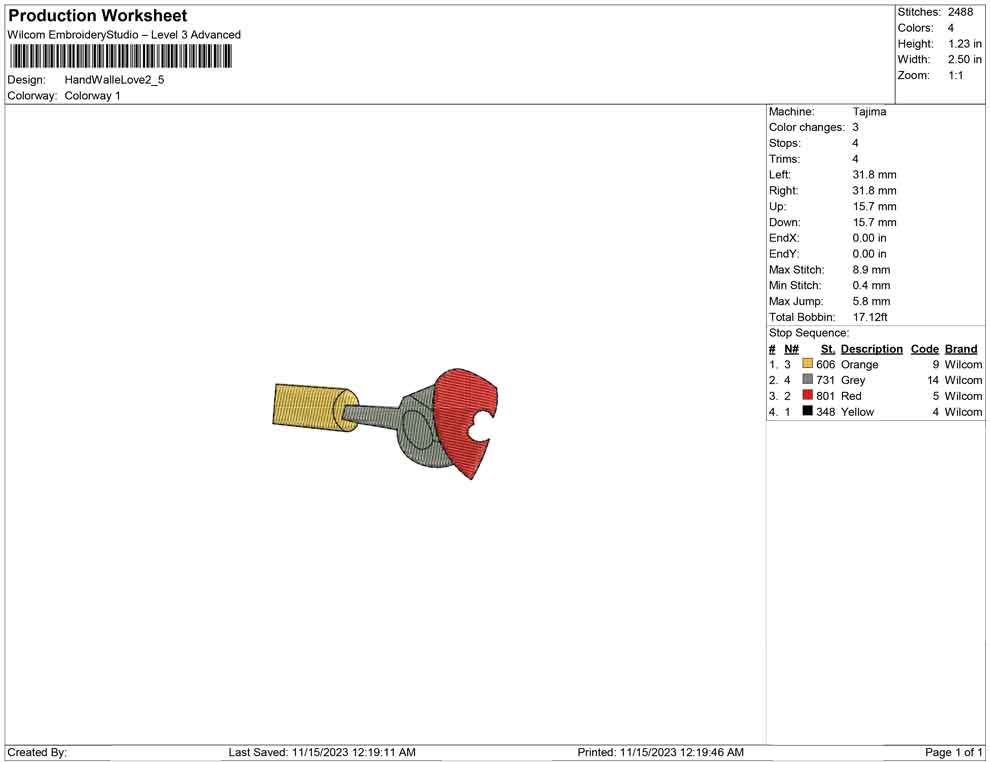Click the barcode under the header
This screenshot has height=762, width=990.
pos(120,57)
